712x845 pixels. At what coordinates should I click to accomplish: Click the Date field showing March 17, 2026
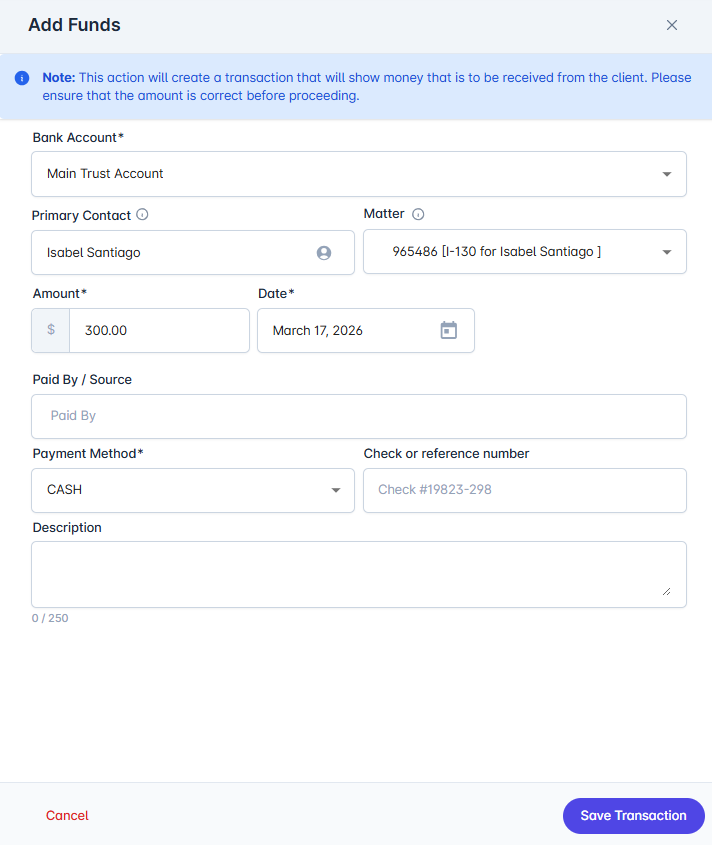click(x=350, y=330)
